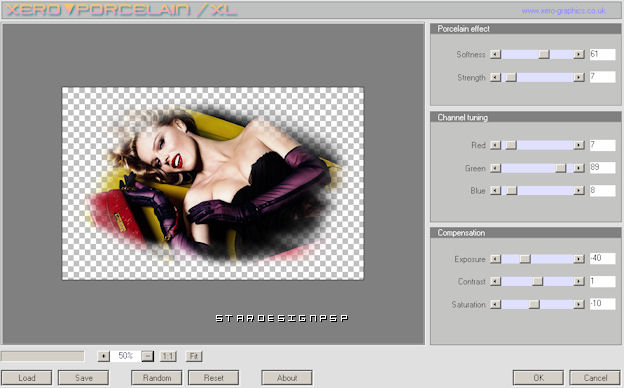624x388 pixels.
Task: Confirm the effect with OK
Action: (538, 378)
